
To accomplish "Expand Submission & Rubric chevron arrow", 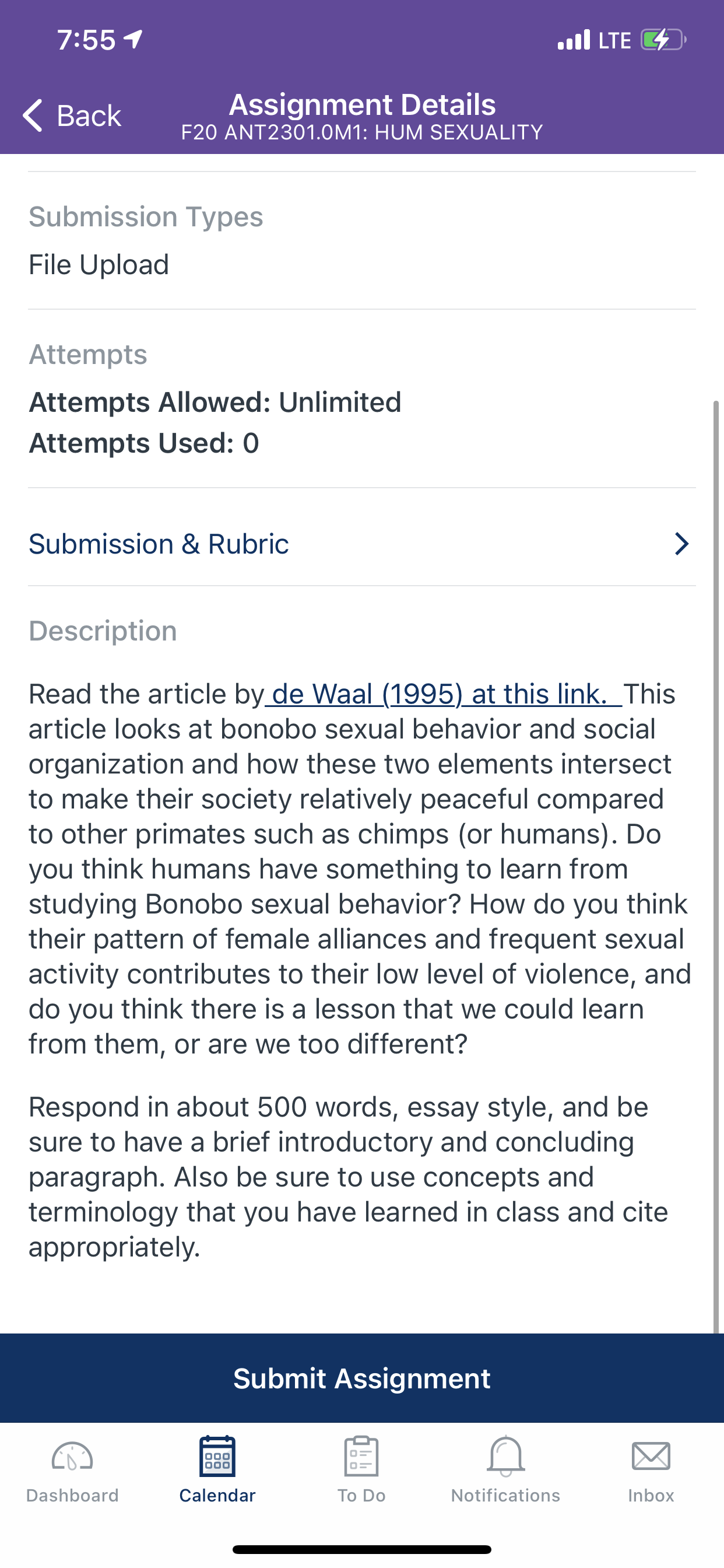I will pyautogui.click(x=681, y=544).
